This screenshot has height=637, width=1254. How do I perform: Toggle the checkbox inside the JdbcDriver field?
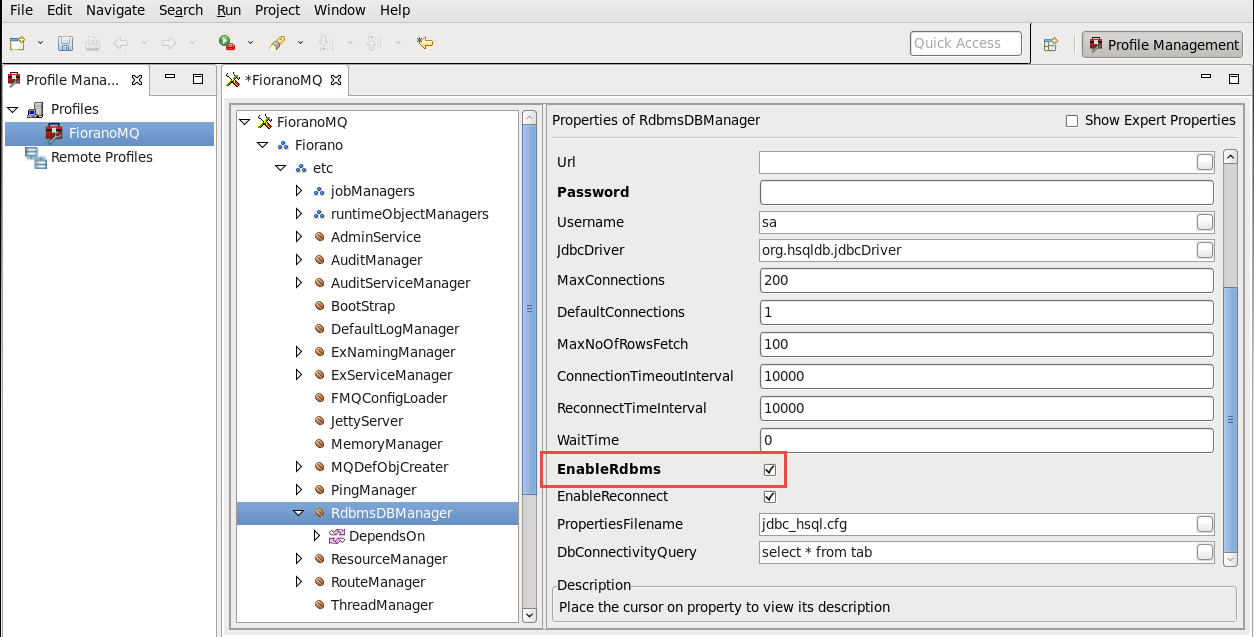tap(1205, 250)
